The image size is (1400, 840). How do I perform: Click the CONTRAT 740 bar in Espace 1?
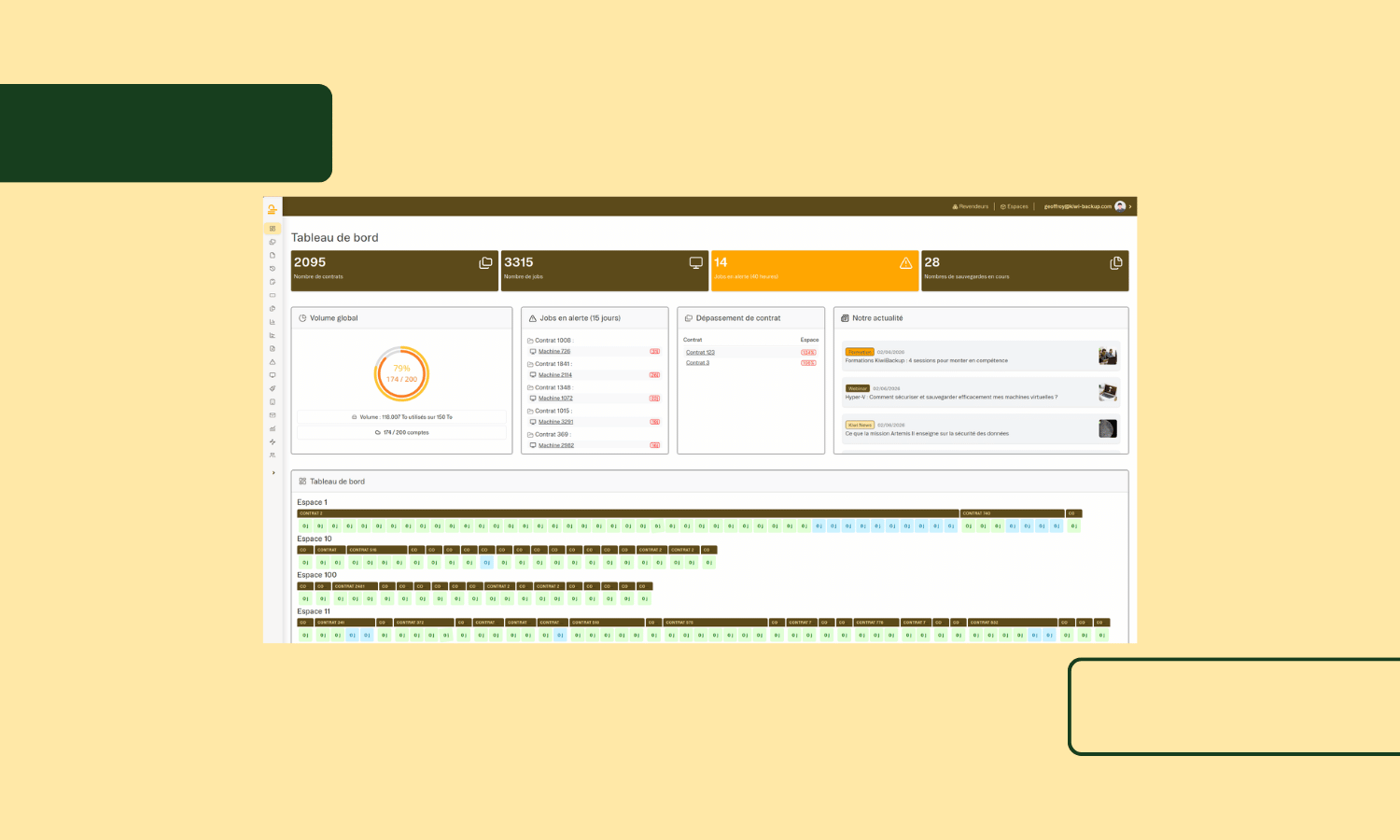[1013, 513]
